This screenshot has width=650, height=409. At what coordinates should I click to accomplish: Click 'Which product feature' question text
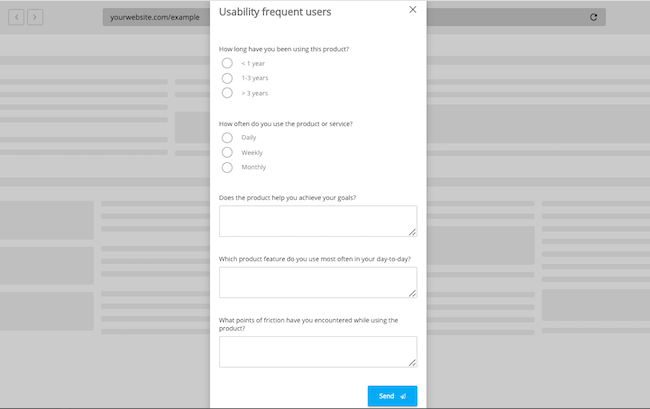pos(315,259)
